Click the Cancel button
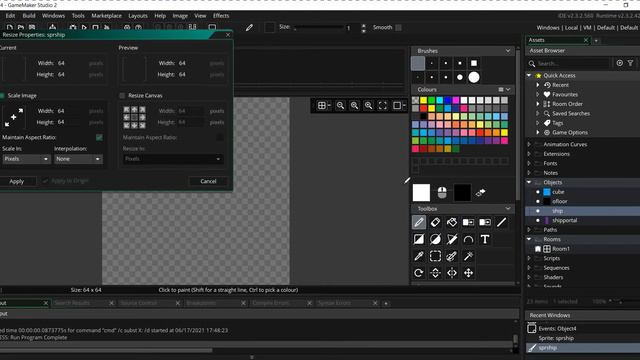The height and width of the screenshot is (360, 640). click(x=208, y=181)
